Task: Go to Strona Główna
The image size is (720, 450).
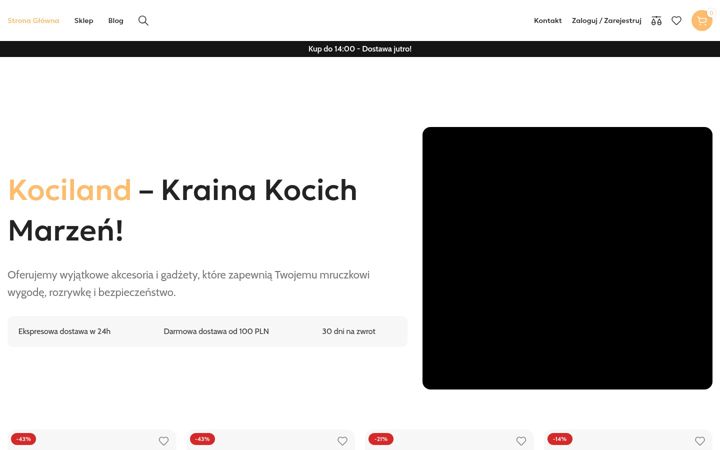Action: tap(34, 21)
